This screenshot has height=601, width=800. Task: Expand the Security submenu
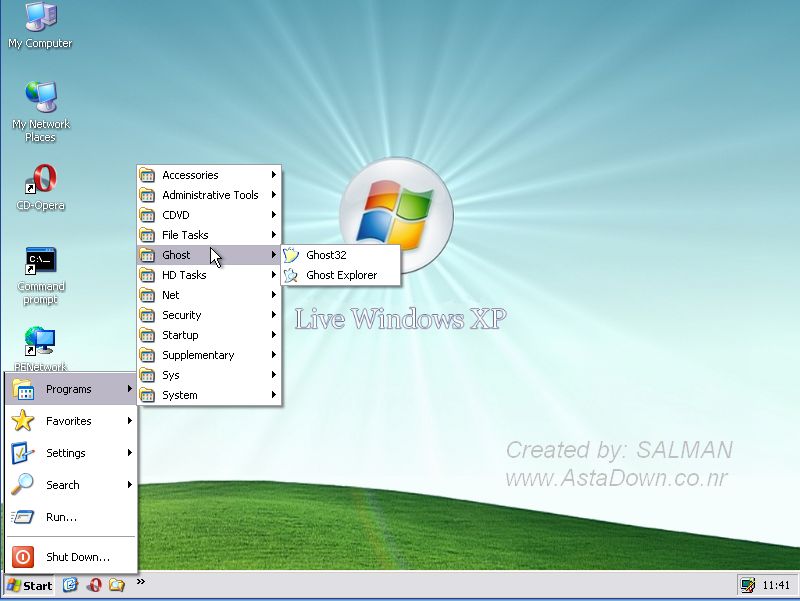pos(182,314)
